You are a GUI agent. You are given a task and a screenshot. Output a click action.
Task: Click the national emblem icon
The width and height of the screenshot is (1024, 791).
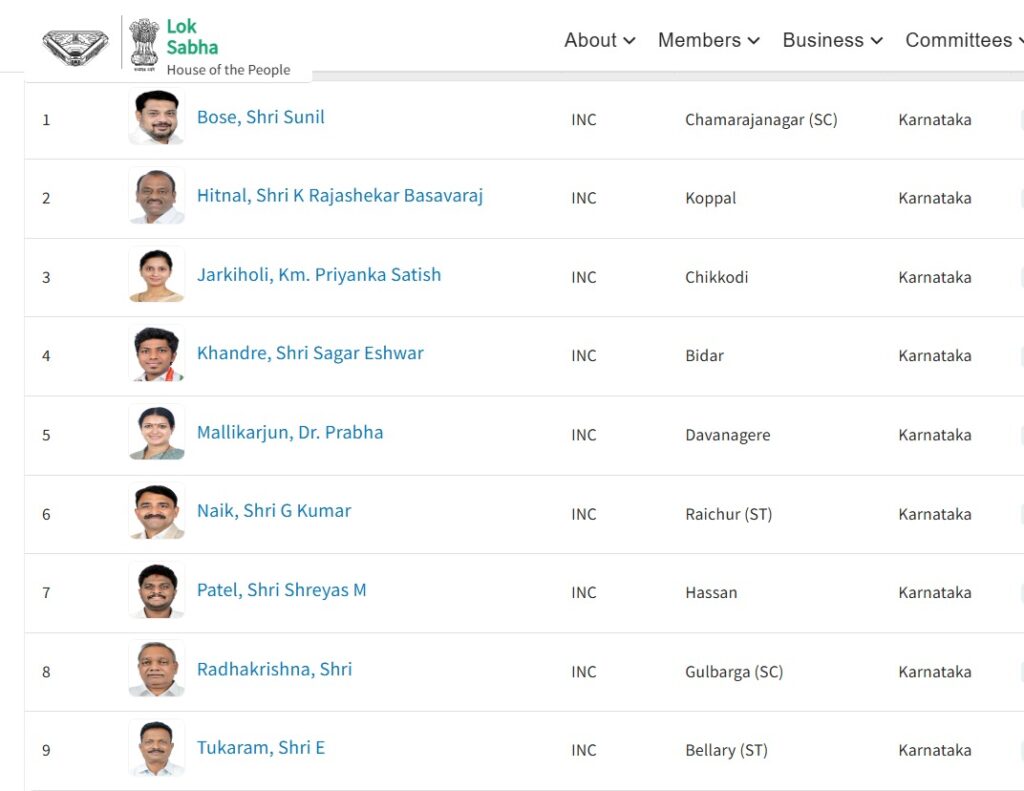coord(144,42)
